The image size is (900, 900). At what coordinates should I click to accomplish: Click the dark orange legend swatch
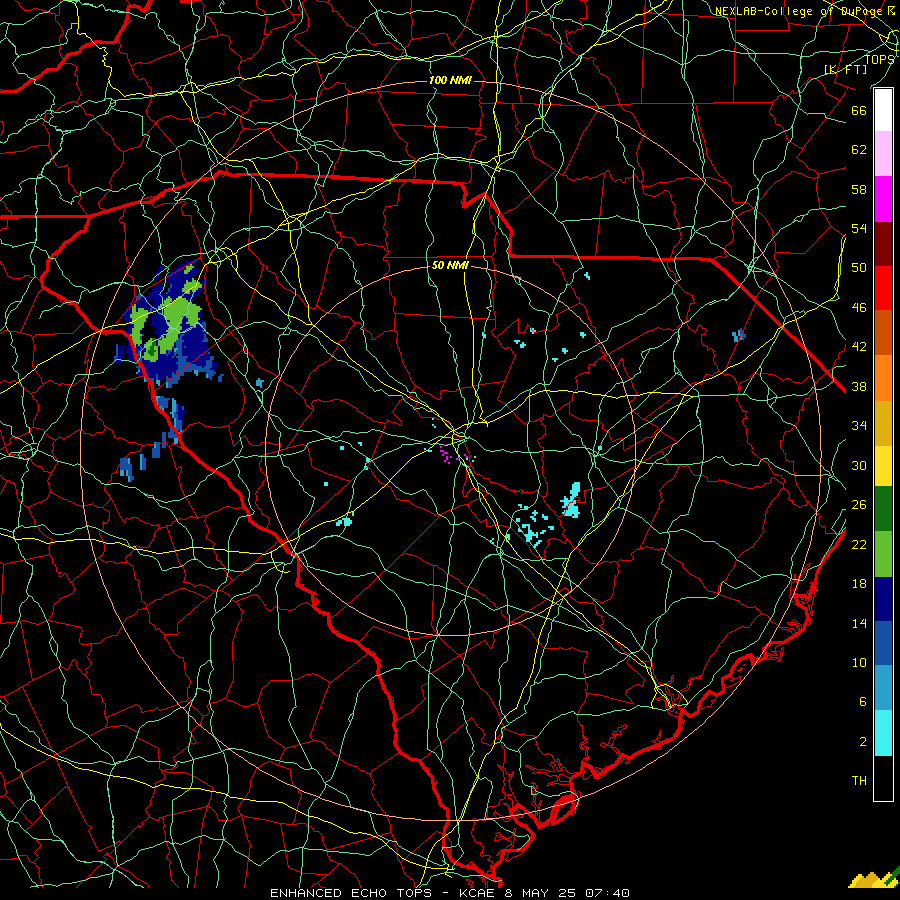tap(883, 332)
